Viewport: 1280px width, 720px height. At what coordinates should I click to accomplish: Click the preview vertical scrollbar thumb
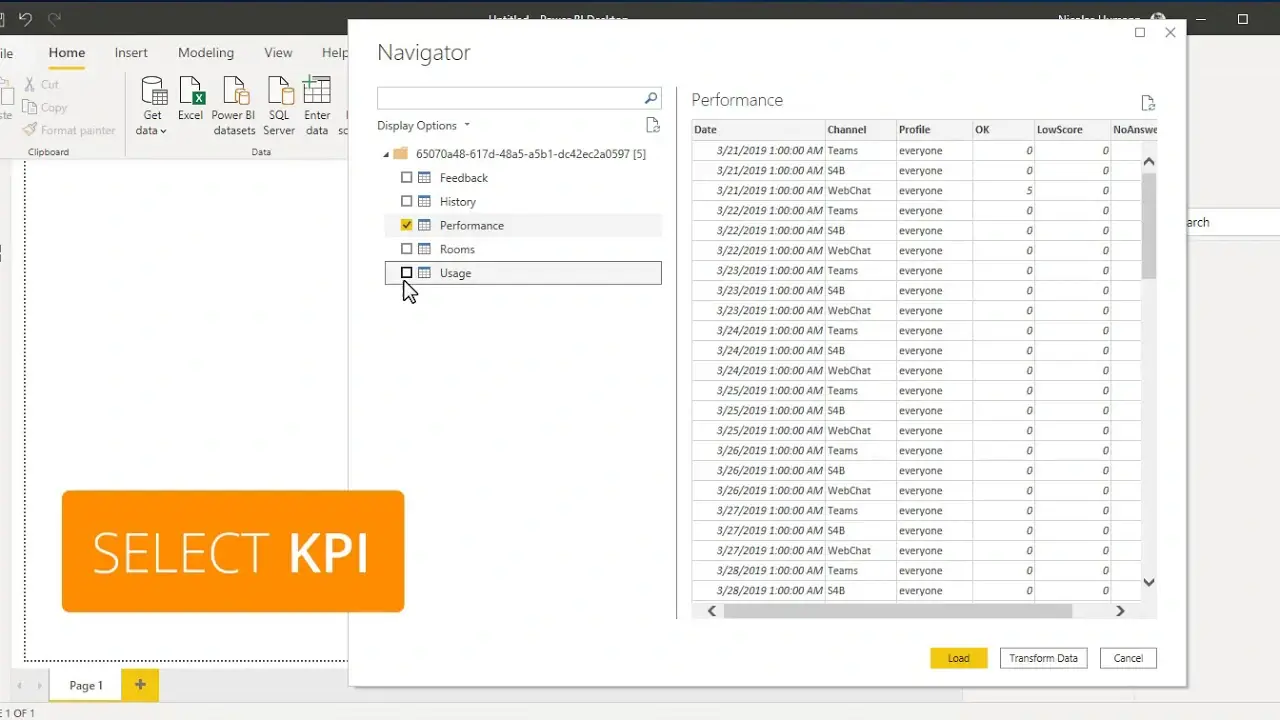coord(1149,225)
